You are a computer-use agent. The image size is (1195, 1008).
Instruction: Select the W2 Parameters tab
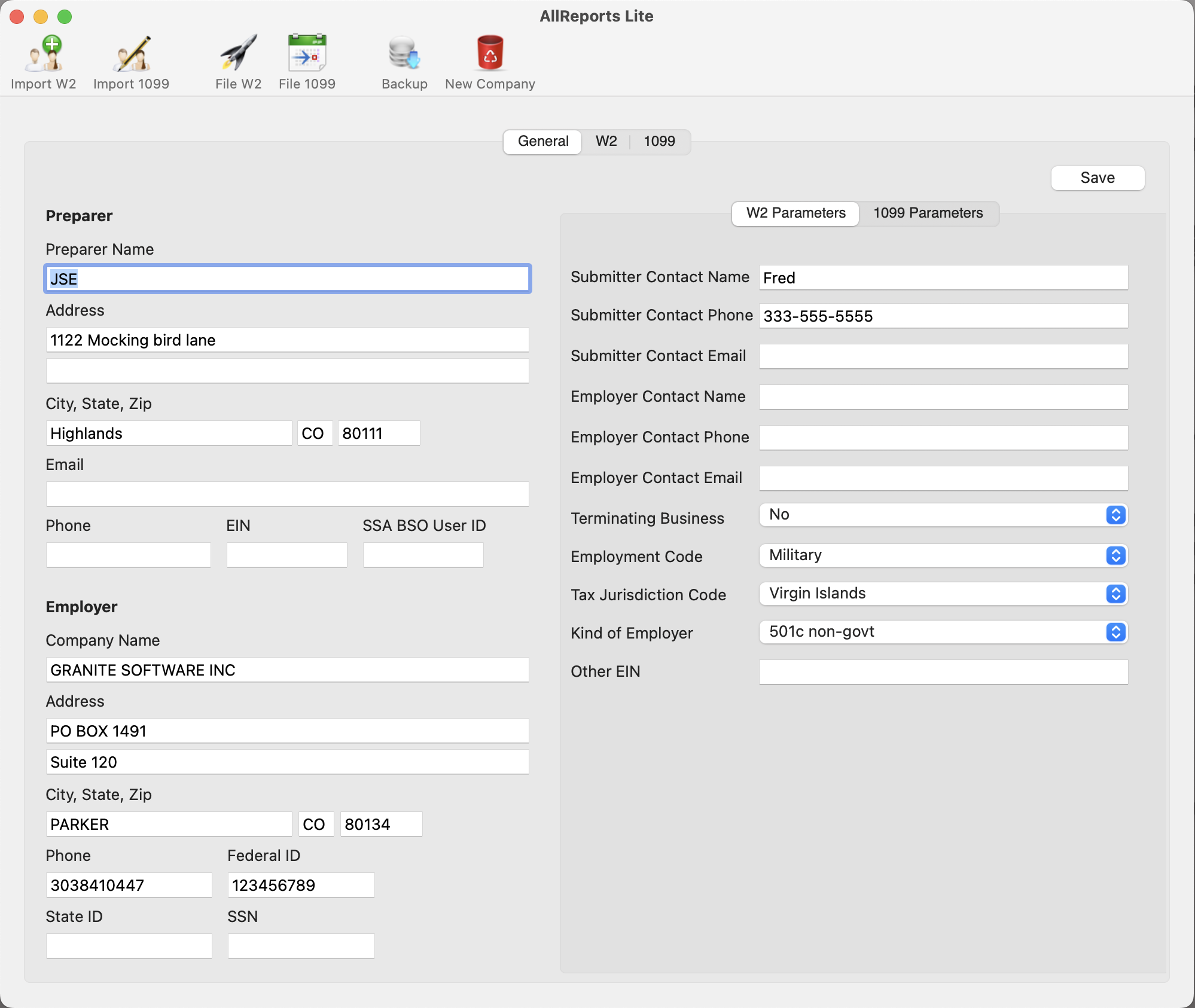[x=795, y=213]
